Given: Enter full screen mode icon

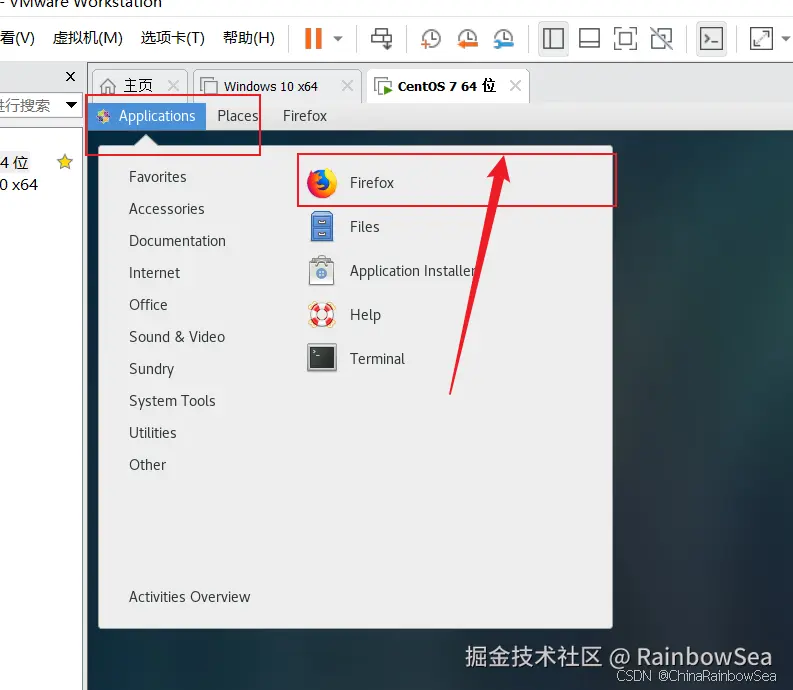Looking at the screenshot, I should [625, 38].
